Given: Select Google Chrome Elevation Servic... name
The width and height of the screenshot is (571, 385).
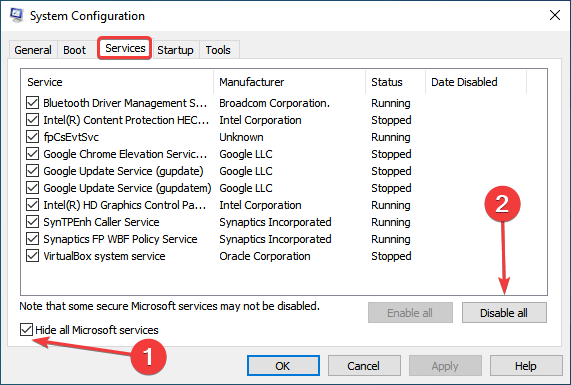Looking at the screenshot, I should click(125, 154).
